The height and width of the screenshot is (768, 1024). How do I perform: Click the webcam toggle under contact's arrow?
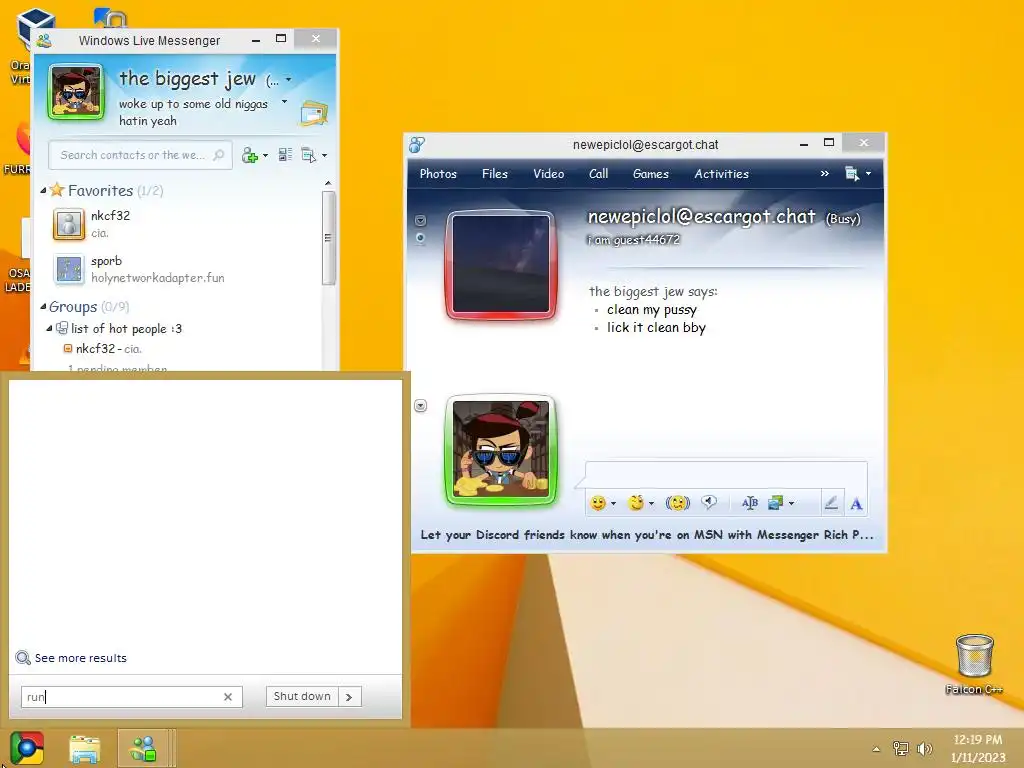(x=421, y=238)
